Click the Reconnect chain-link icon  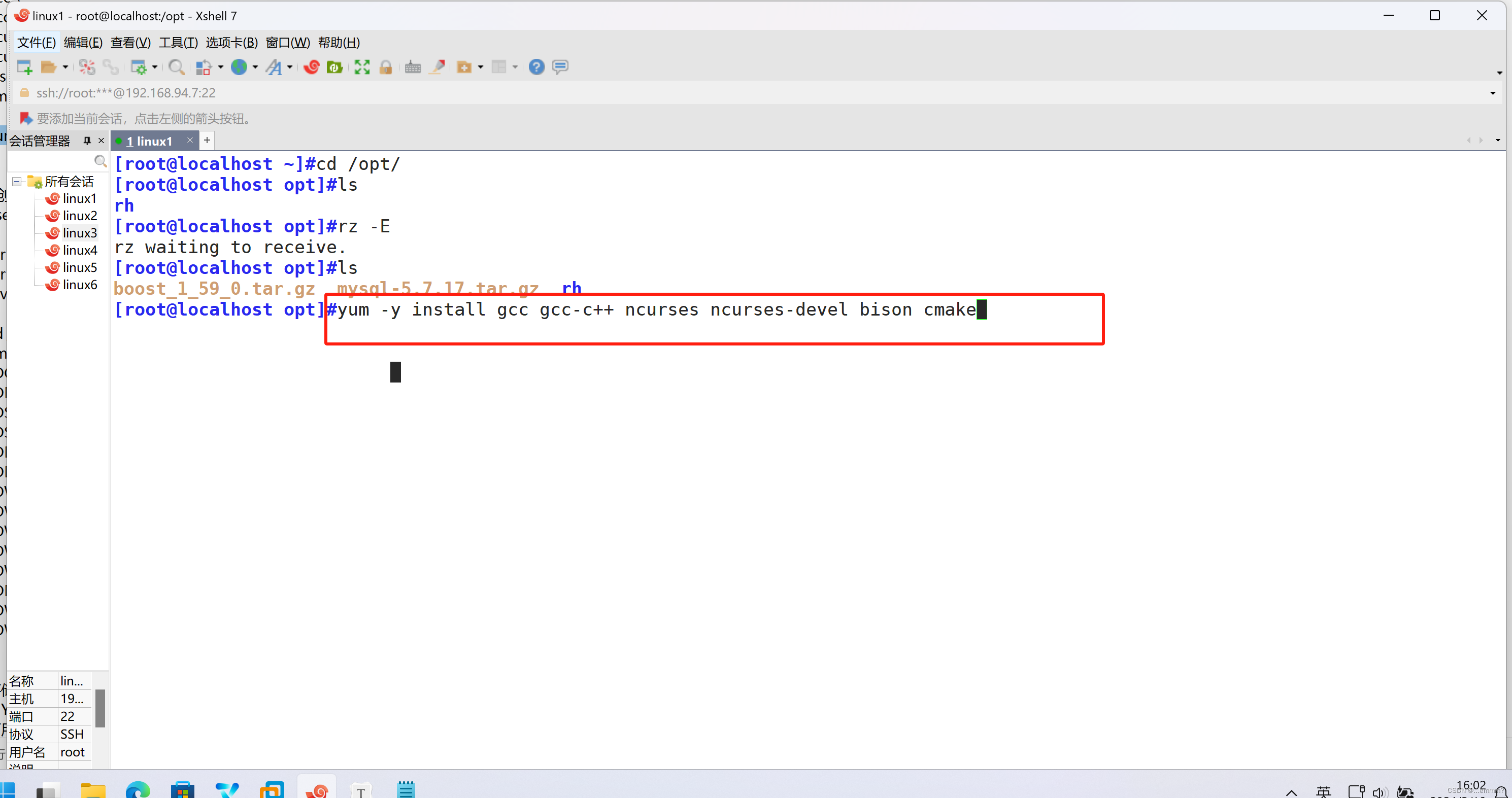(110, 67)
